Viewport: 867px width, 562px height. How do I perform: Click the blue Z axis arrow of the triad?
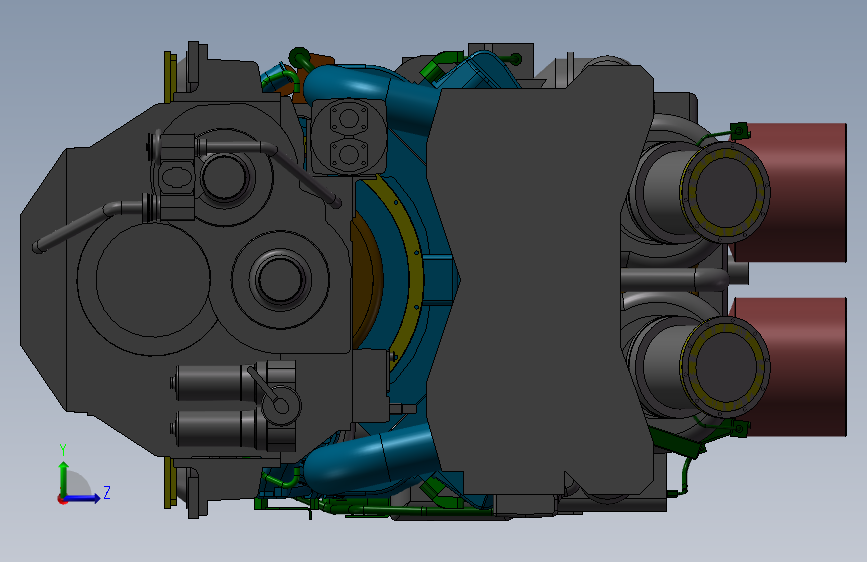pyautogui.click(x=82, y=498)
